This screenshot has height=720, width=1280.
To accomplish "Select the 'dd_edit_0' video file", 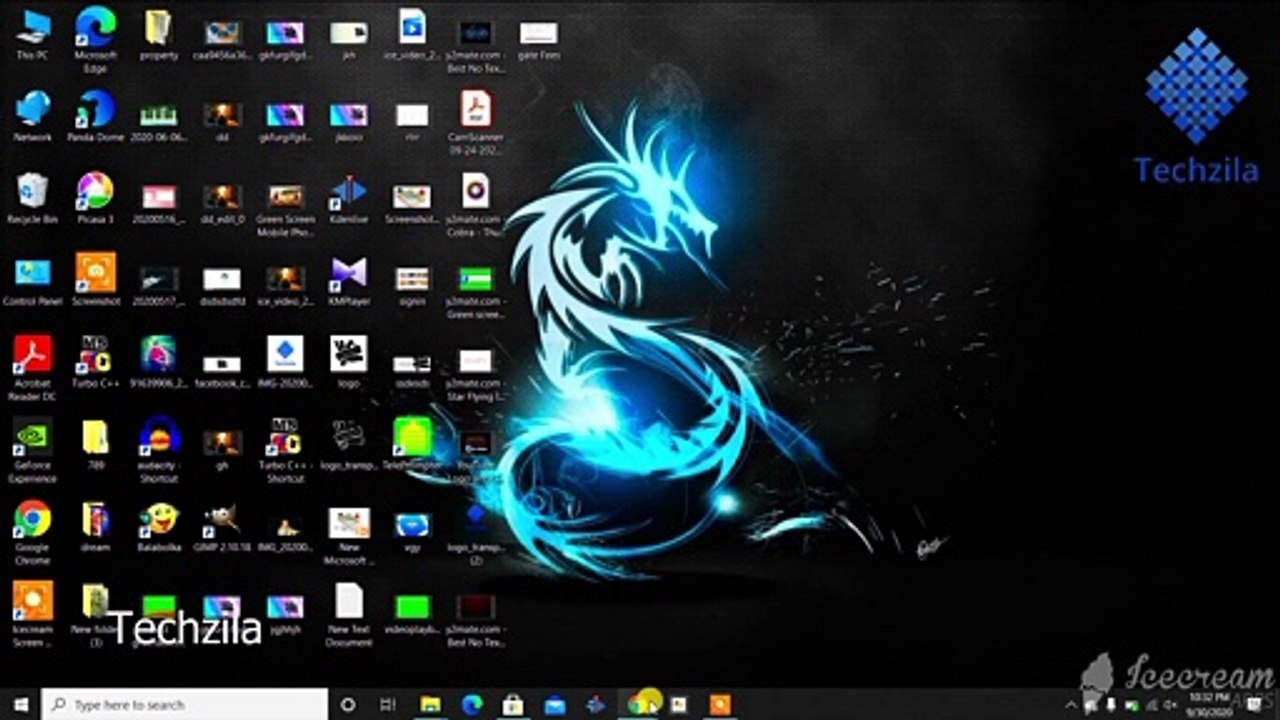I will click(221, 202).
